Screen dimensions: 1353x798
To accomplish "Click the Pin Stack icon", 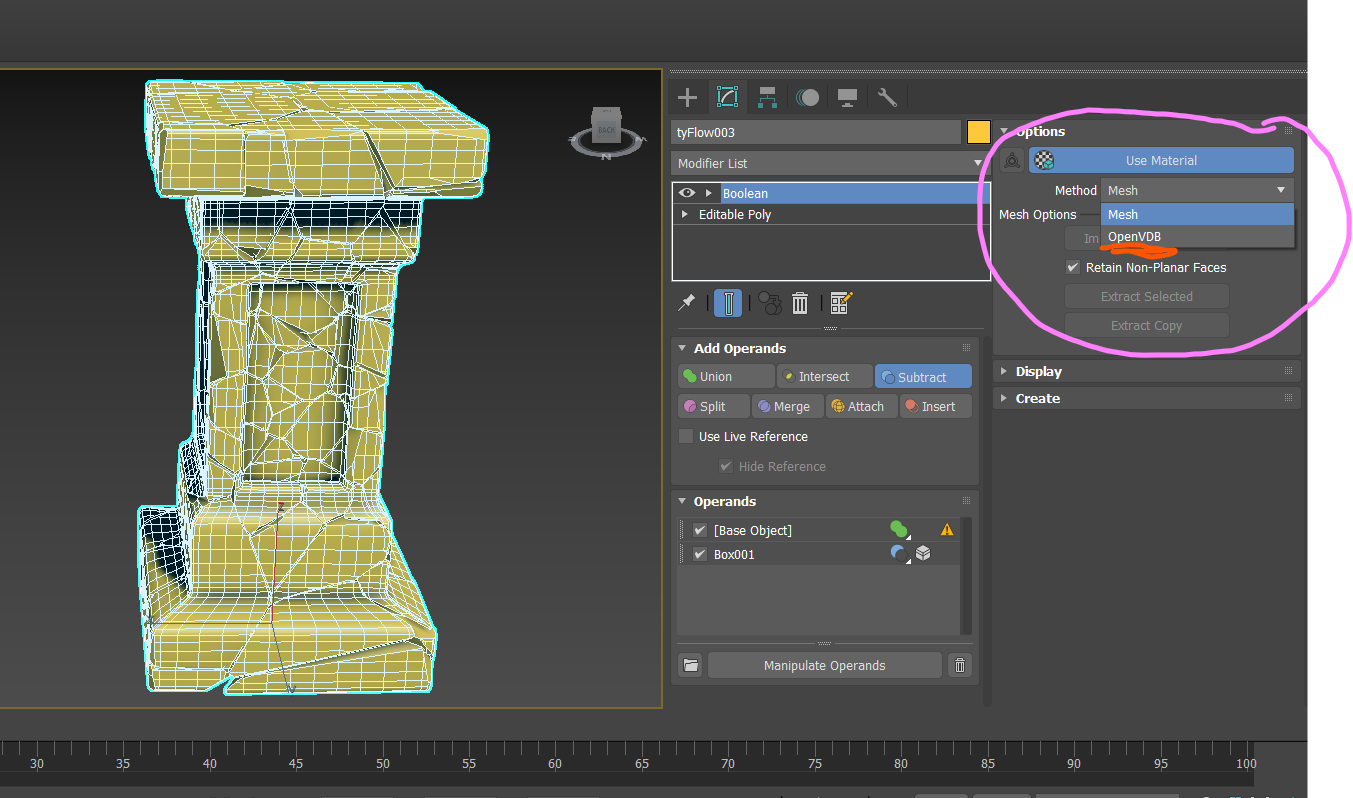I will [x=687, y=303].
